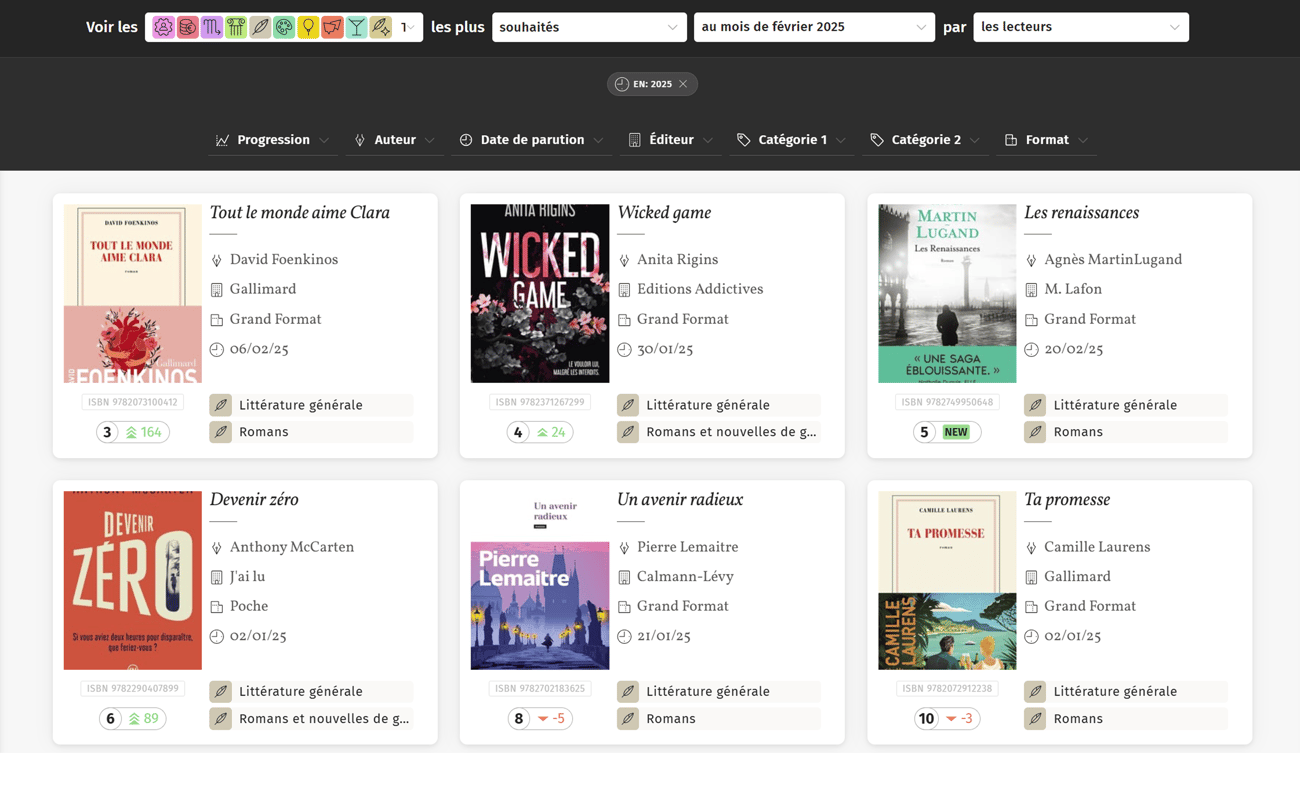Click publisher Calmann-Lévy
Viewport: 1300px width, 788px height.
(685, 577)
